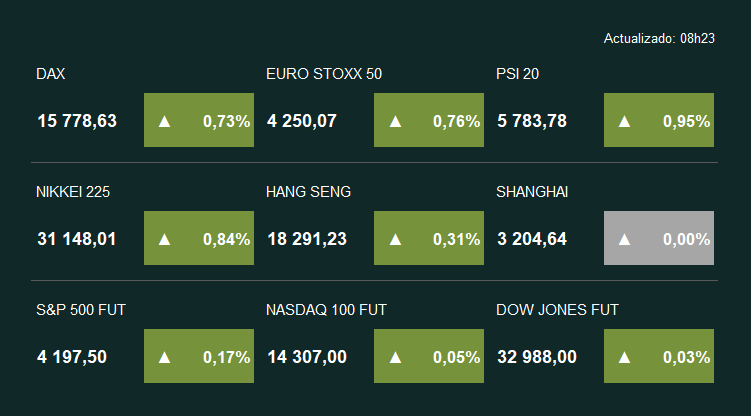Click the DOW JONES FUT up-arrow icon

624,357
